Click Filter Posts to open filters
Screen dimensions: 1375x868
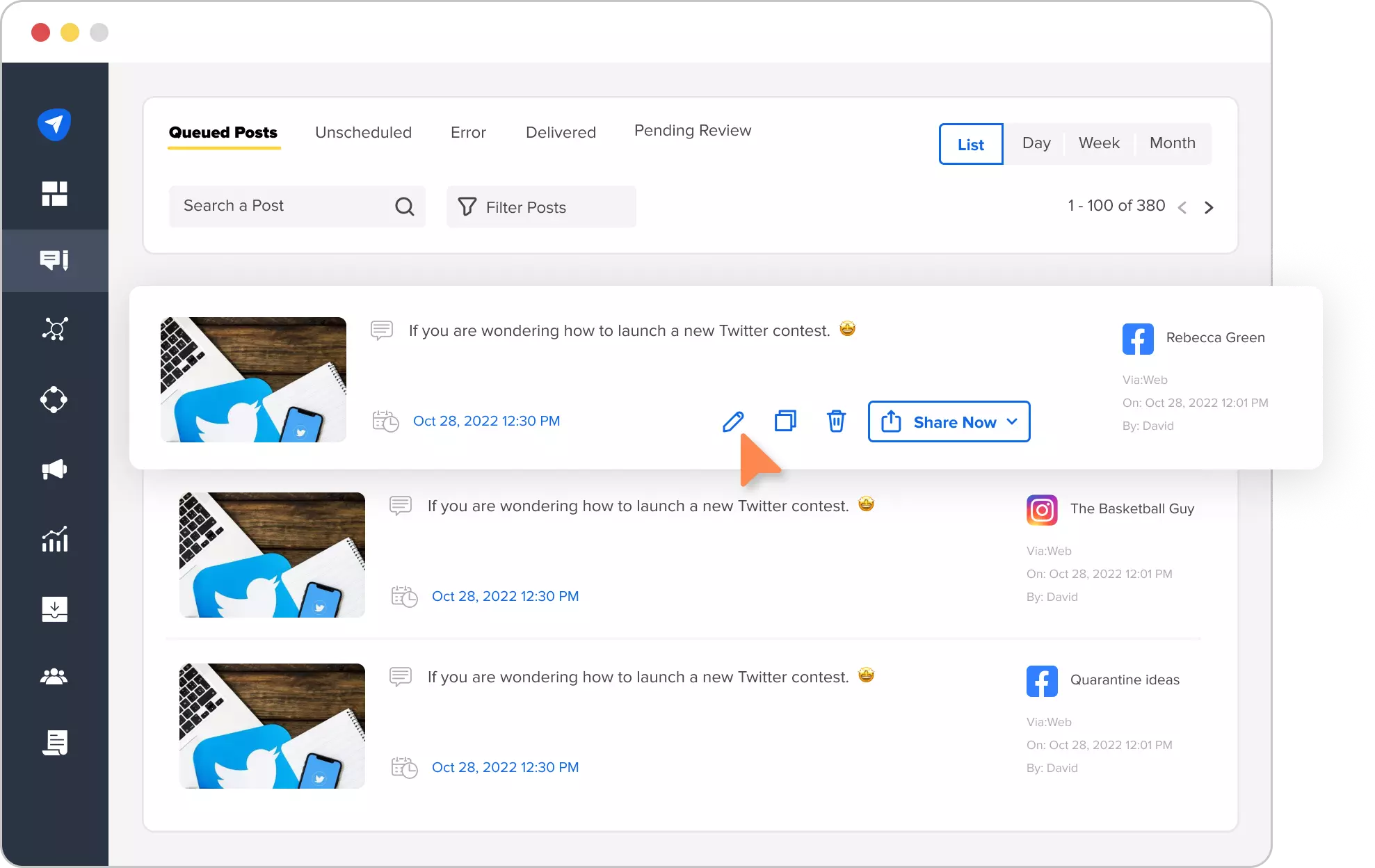pos(541,207)
